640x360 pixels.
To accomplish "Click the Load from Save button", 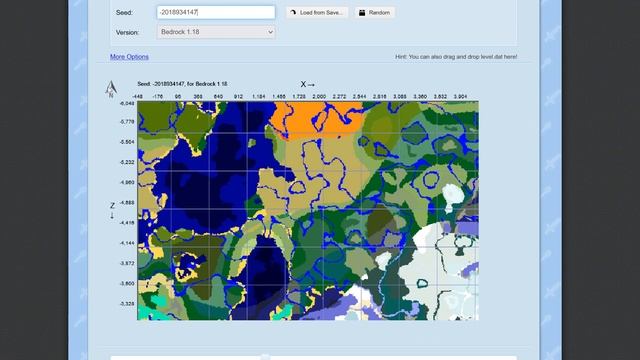I will pyautogui.click(x=317, y=13).
